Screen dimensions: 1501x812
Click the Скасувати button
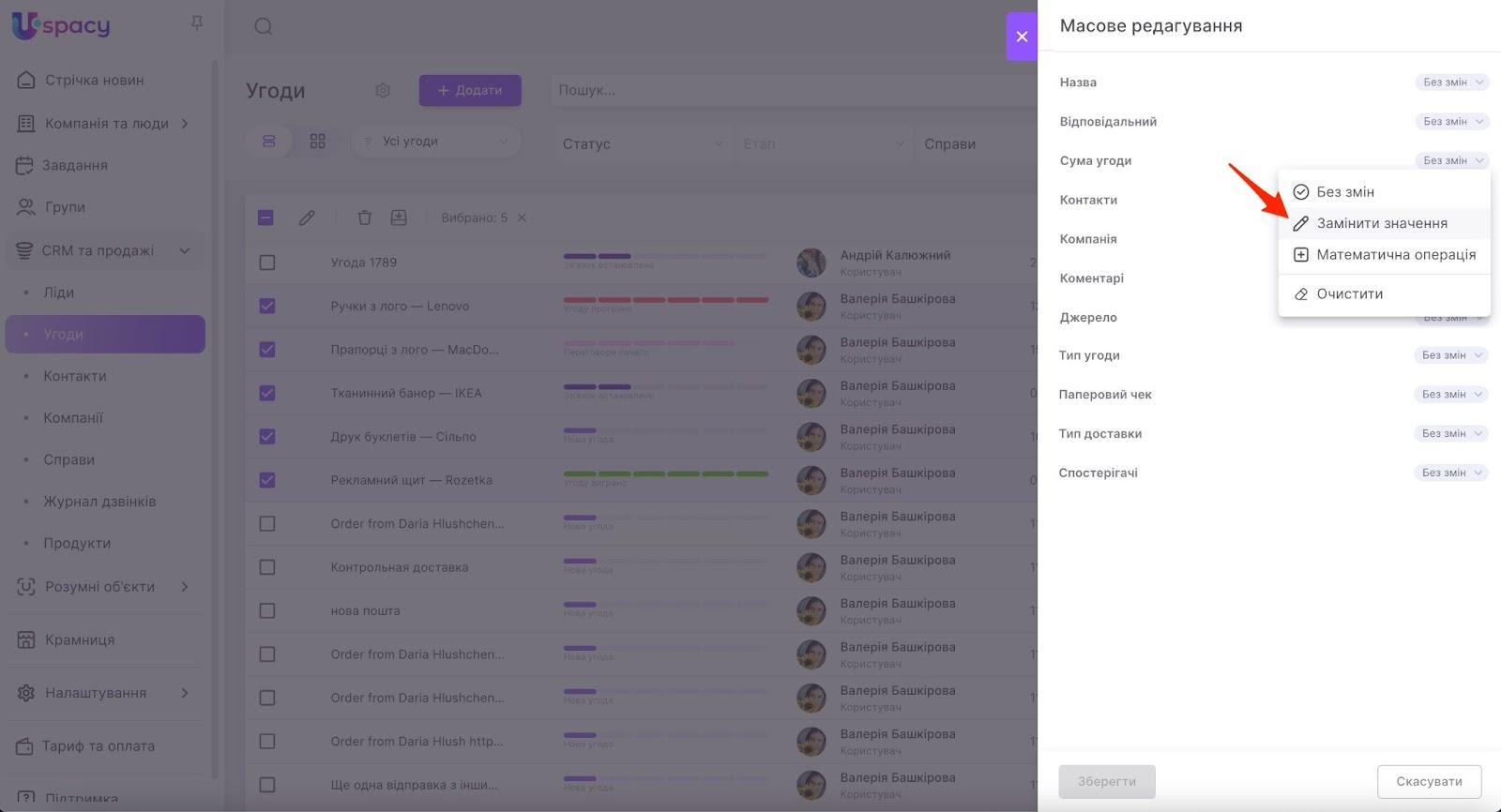[x=1428, y=781]
